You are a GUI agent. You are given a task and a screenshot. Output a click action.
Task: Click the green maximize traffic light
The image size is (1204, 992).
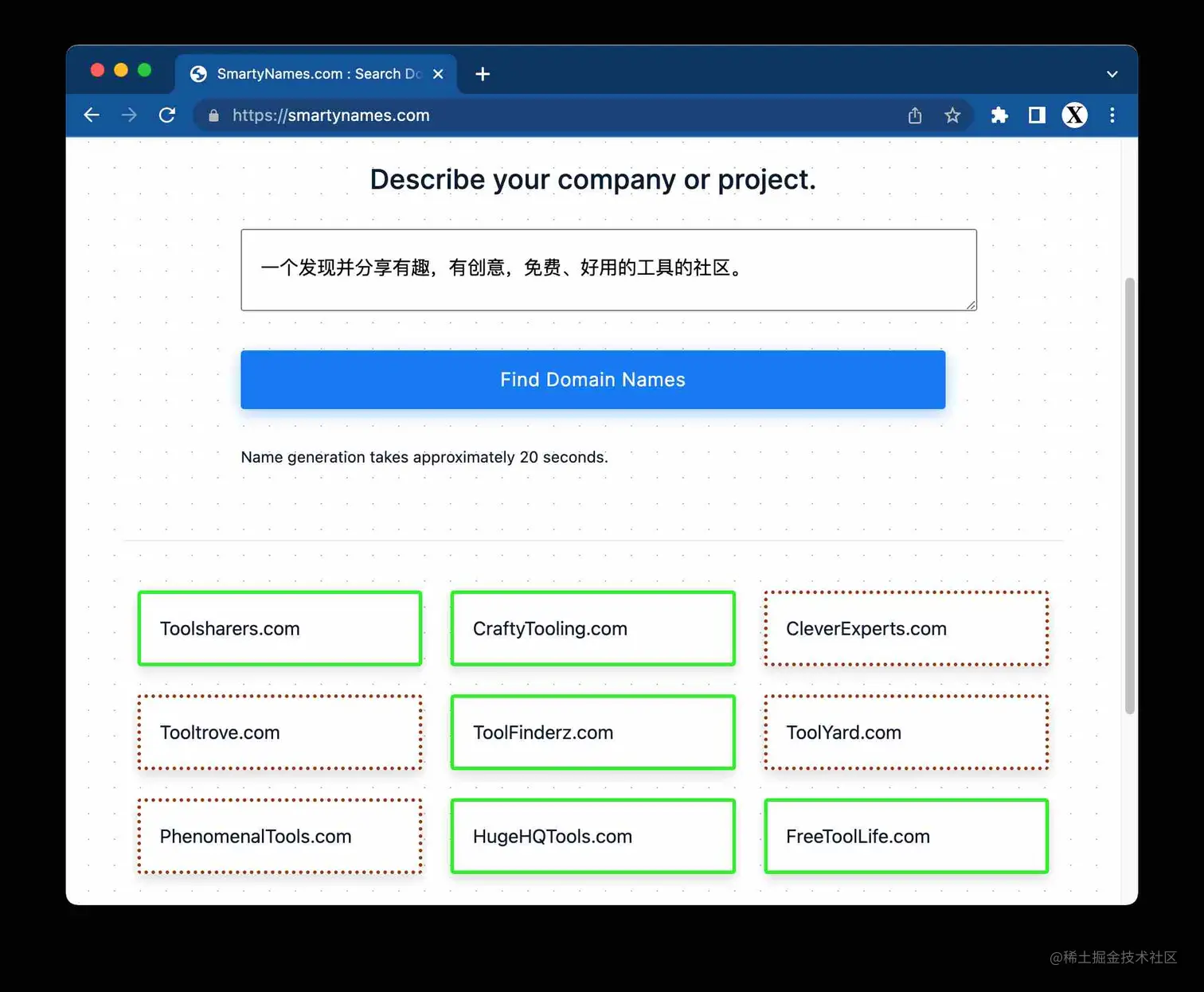[144, 70]
